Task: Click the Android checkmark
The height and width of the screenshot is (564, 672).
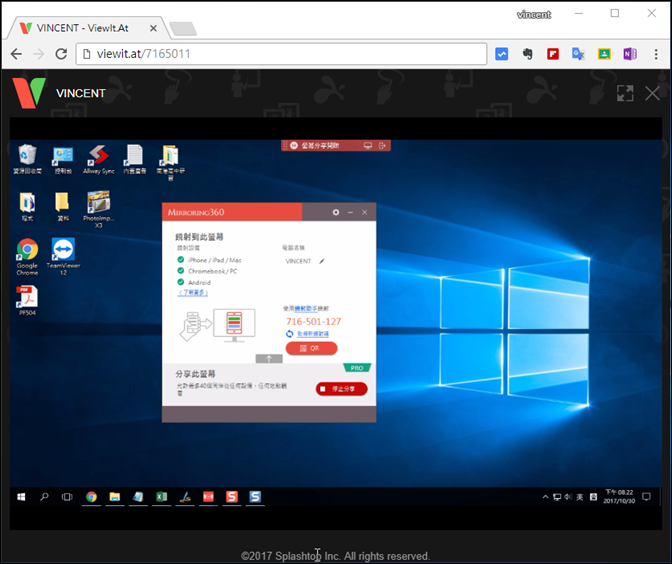Action: point(180,282)
